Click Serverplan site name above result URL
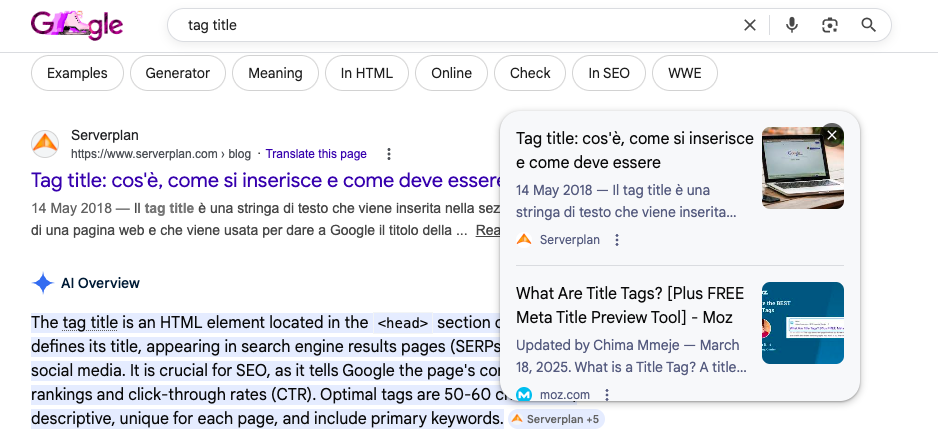Viewport: 938px width, 445px height. 105,135
